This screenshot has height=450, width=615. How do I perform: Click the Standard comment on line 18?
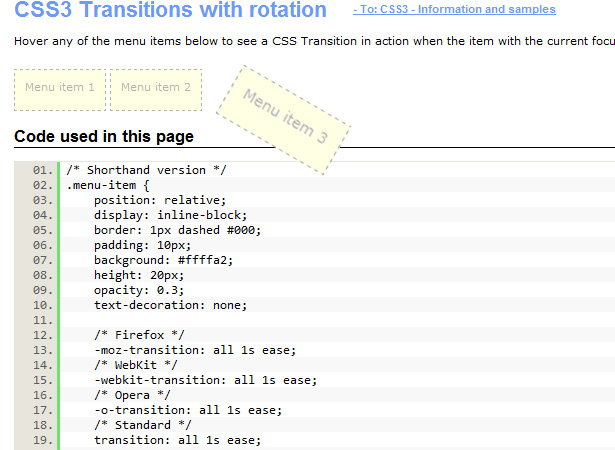pos(142,425)
